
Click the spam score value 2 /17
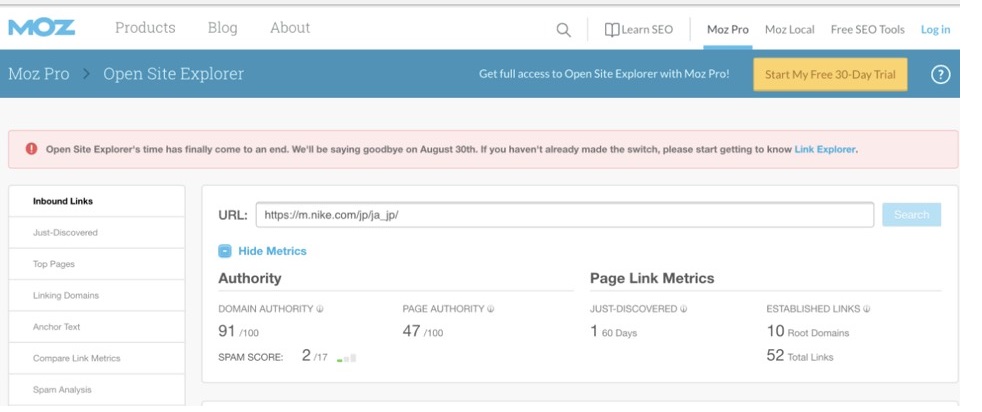click(x=314, y=356)
